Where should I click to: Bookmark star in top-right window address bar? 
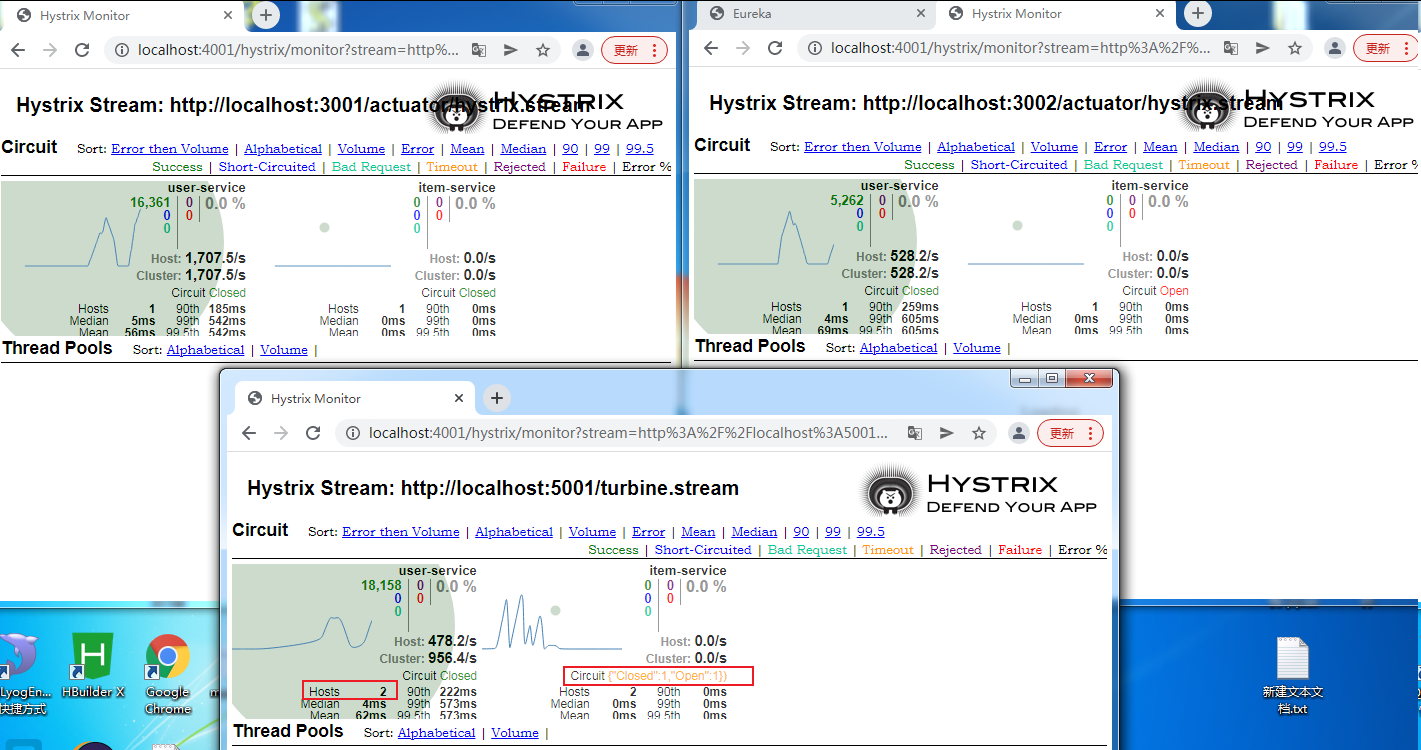coord(1295,48)
